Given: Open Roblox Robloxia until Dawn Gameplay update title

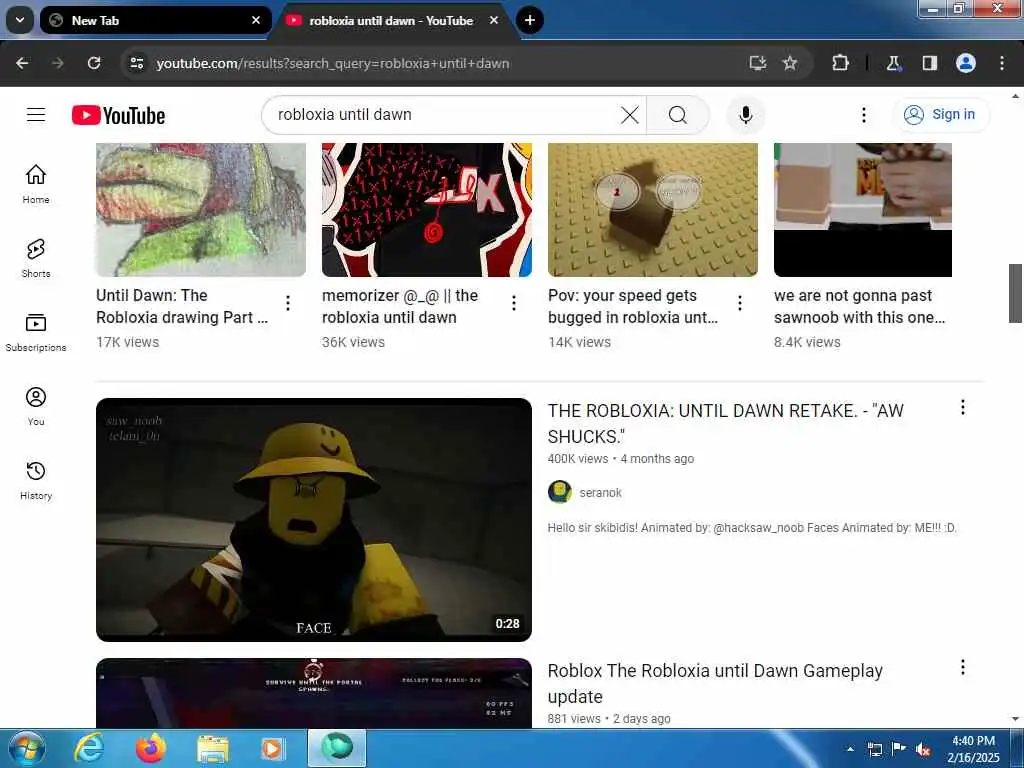Looking at the screenshot, I should point(715,683).
